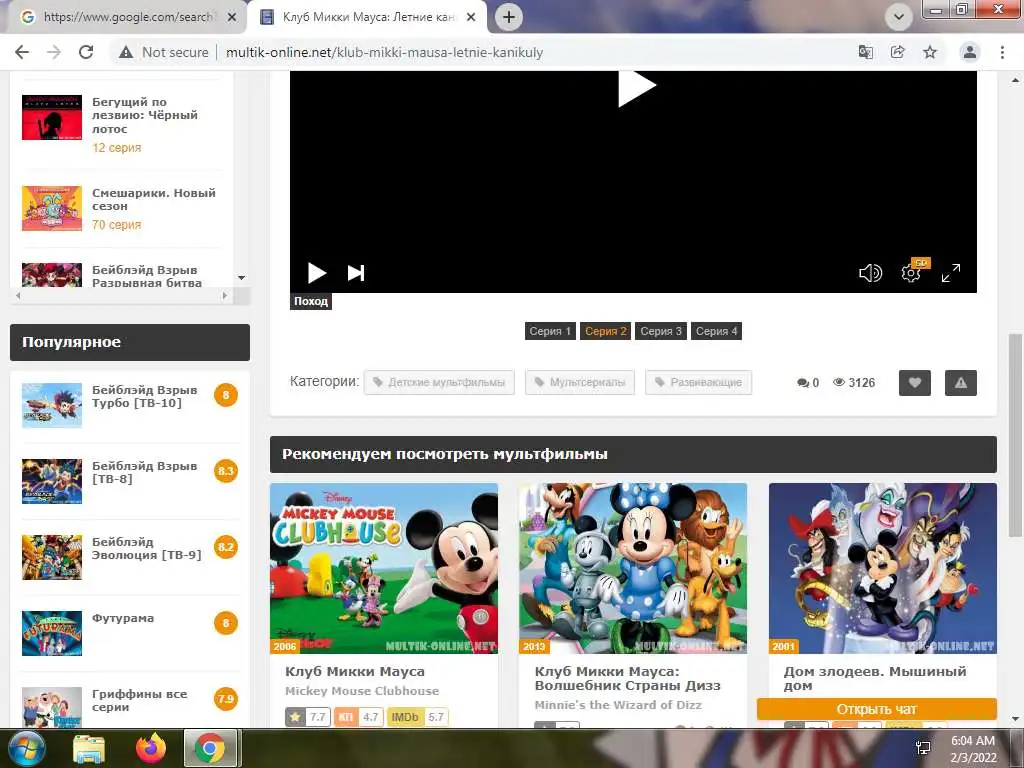
Task: Report a problem with warning triangle button
Action: click(x=961, y=383)
